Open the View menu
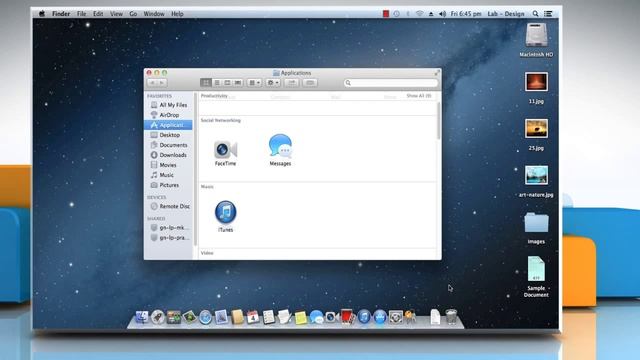The width and height of the screenshot is (640, 360). [116, 13]
